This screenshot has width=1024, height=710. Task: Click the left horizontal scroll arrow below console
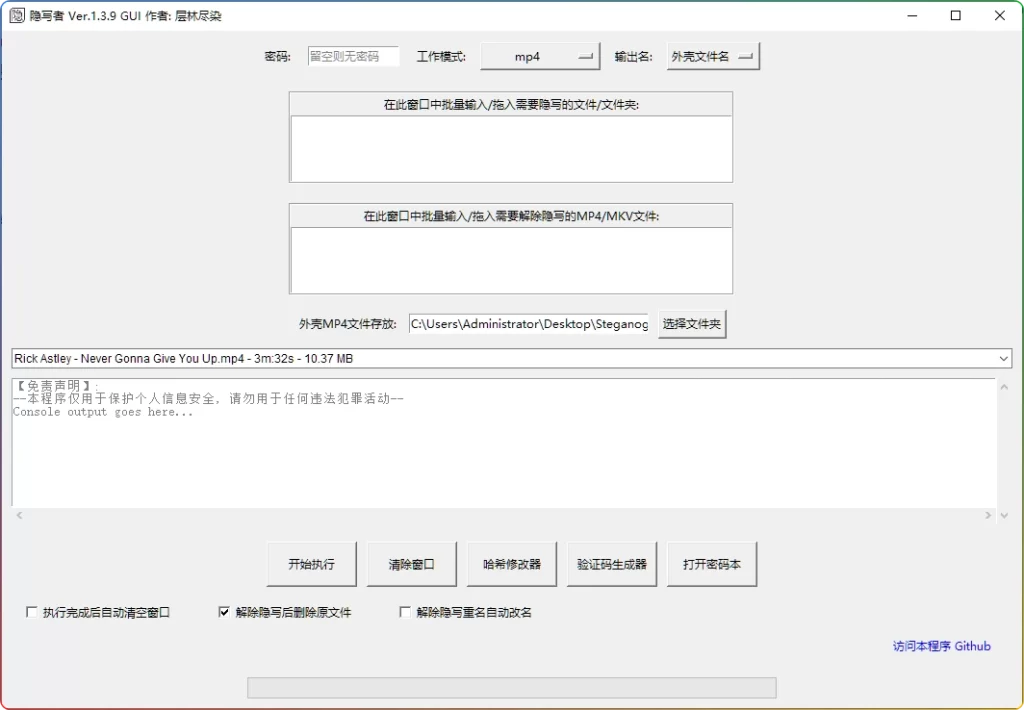click(18, 515)
